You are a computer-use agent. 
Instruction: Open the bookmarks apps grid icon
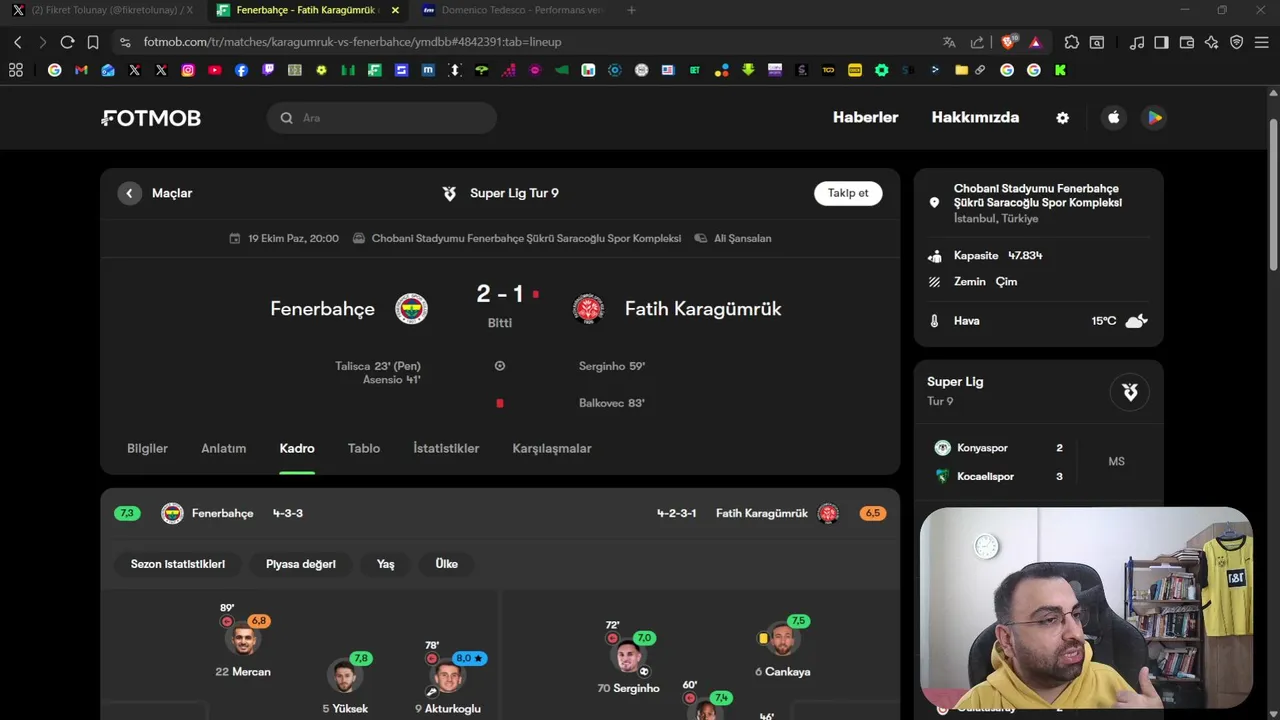point(15,70)
